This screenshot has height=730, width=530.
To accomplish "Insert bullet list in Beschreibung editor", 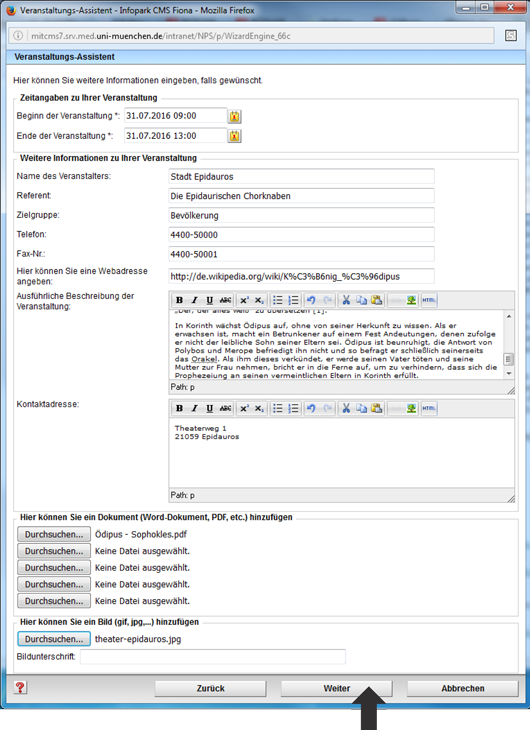I will click(278, 300).
